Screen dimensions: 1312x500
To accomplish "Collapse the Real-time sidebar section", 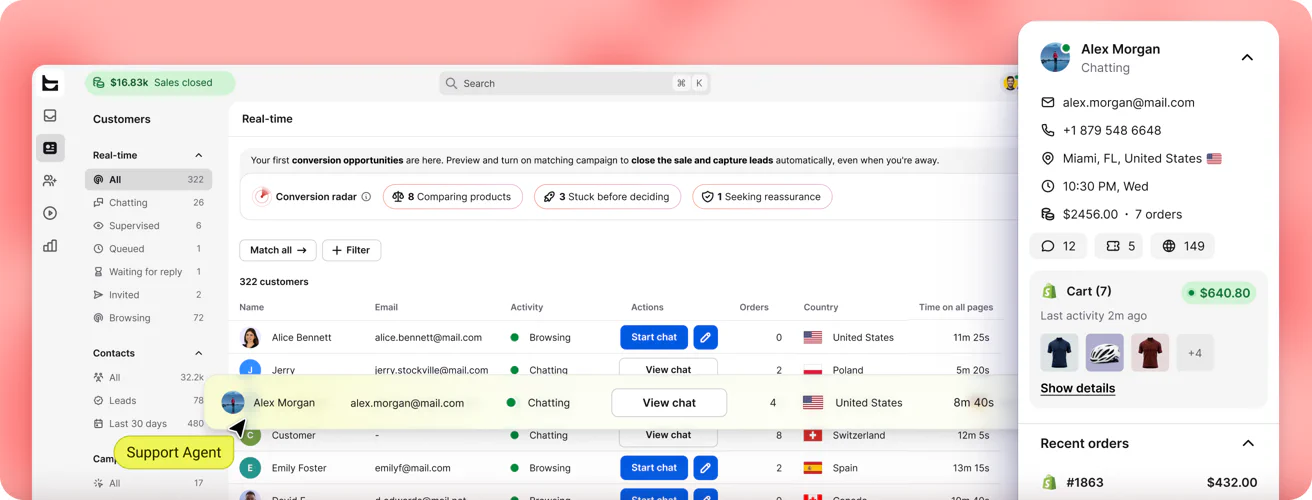I will coord(198,155).
